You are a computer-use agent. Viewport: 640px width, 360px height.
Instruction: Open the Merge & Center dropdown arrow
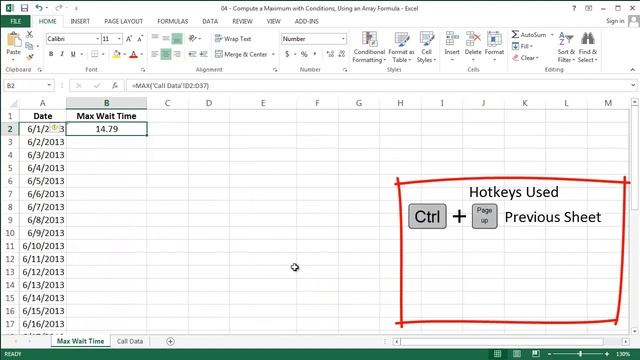[x=273, y=54]
